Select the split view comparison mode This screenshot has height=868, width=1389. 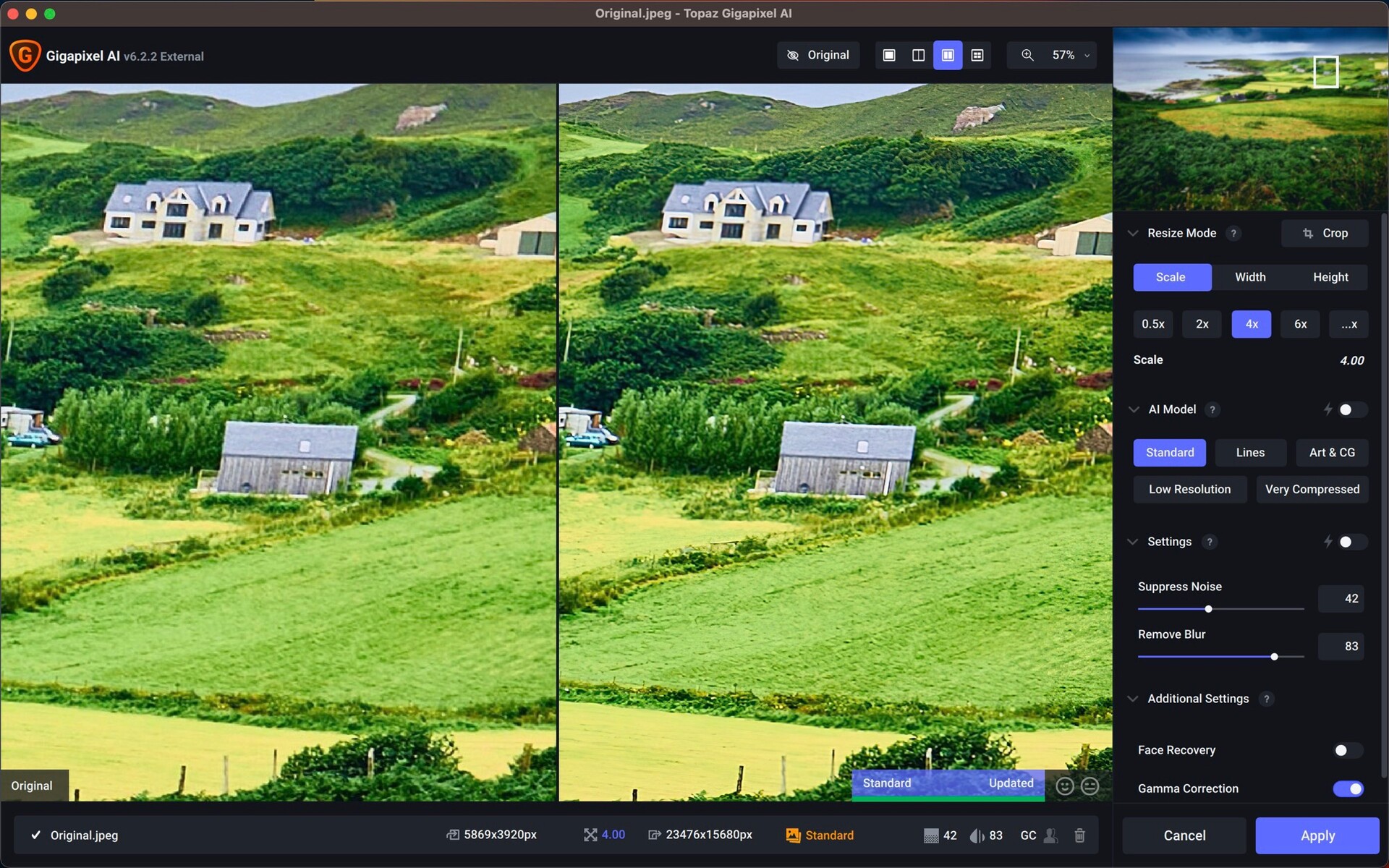point(918,54)
